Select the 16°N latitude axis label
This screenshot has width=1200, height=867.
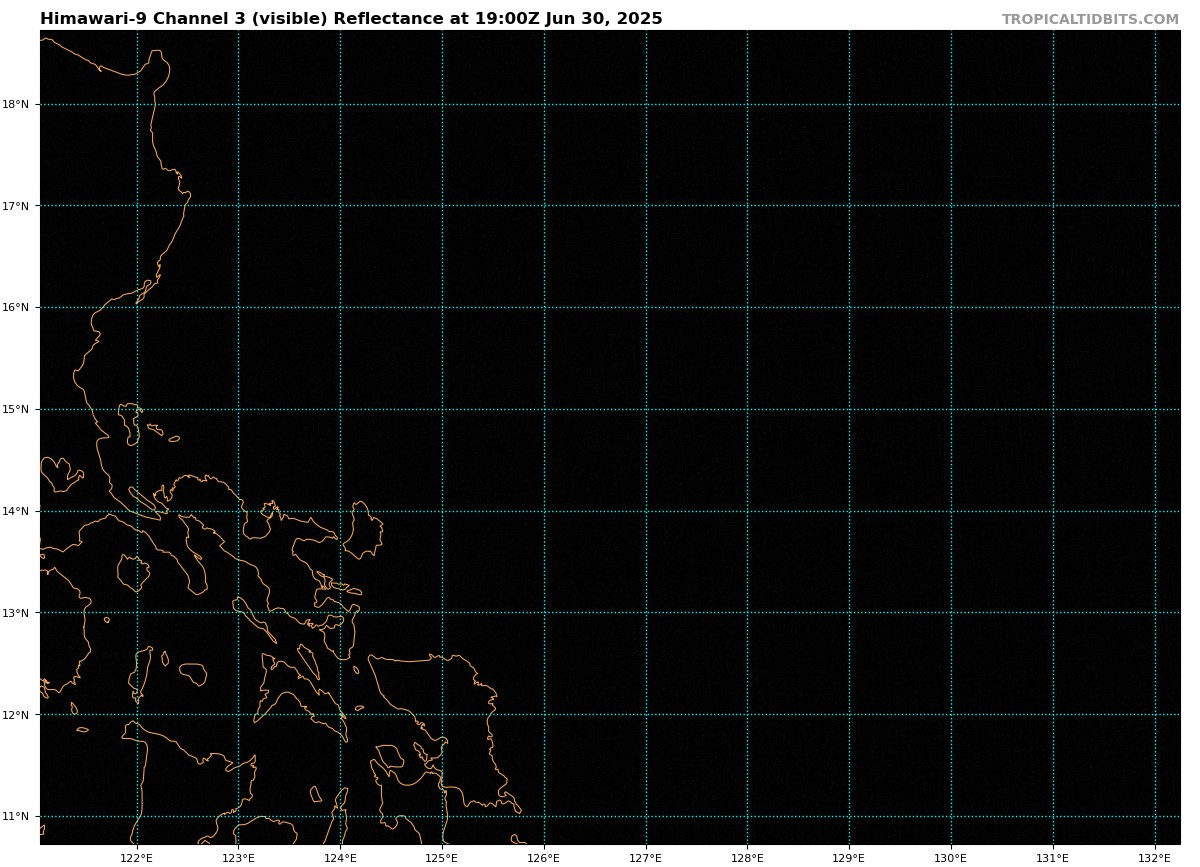pyautogui.click(x=16, y=308)
